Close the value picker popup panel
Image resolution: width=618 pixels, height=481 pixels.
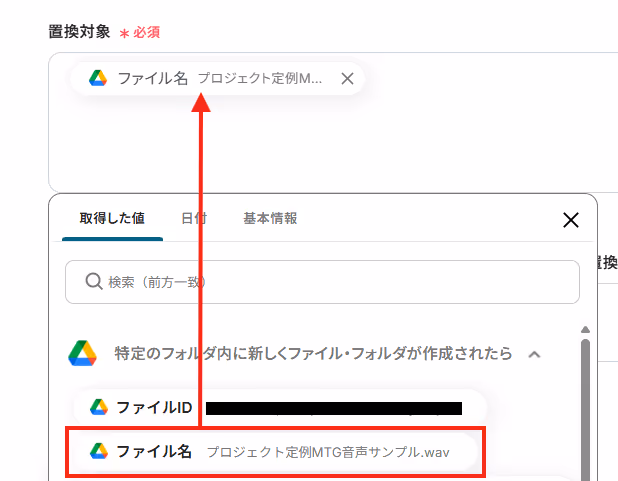click(x=571, y=220)
